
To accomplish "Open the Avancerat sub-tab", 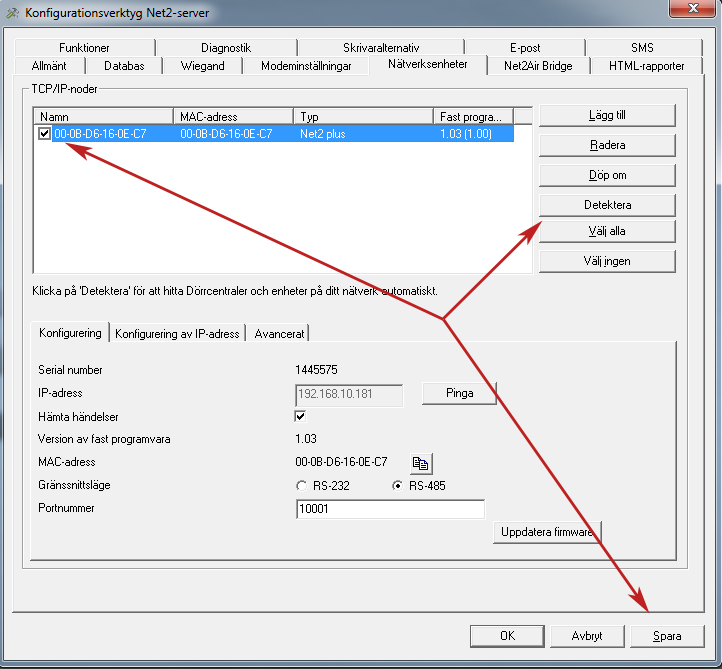I will 279,334.
